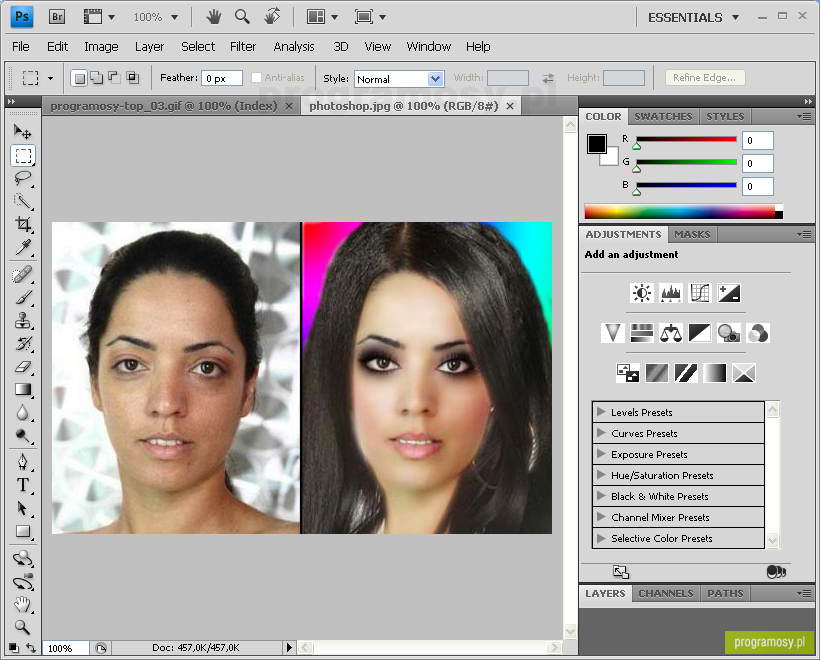Select the Move tool
Viewport: 820px width, 660px height.
pyautogui.click(x=22, y=132)
